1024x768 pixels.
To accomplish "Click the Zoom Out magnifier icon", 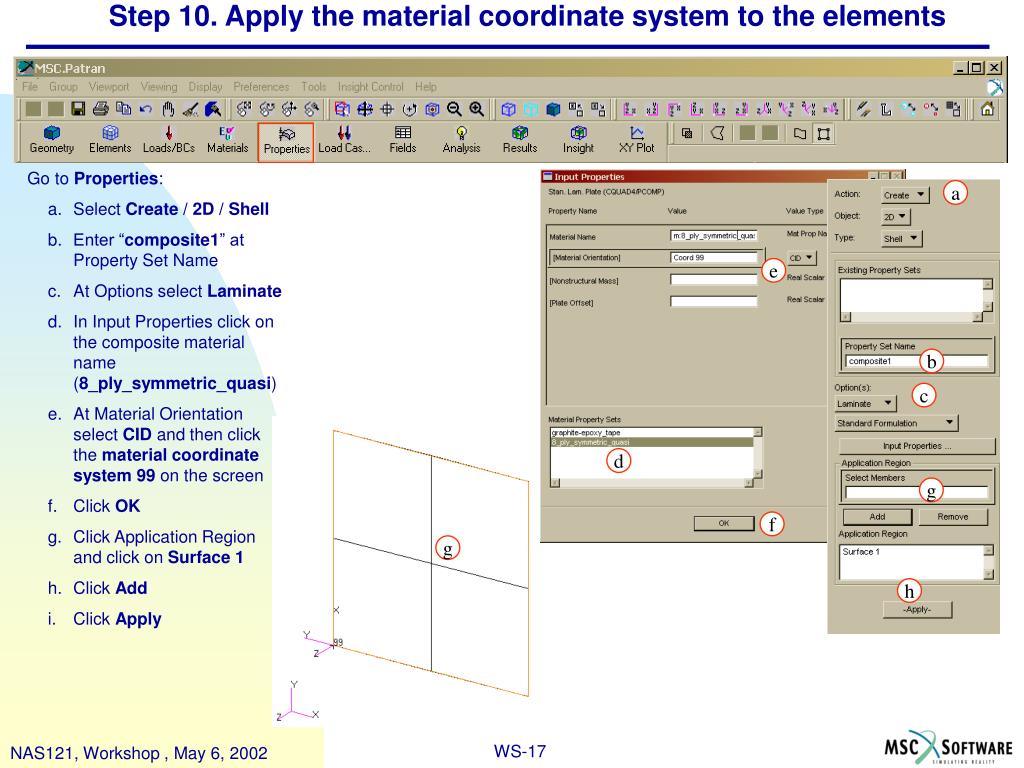I will pyautogui.click(x=455, y=109).
